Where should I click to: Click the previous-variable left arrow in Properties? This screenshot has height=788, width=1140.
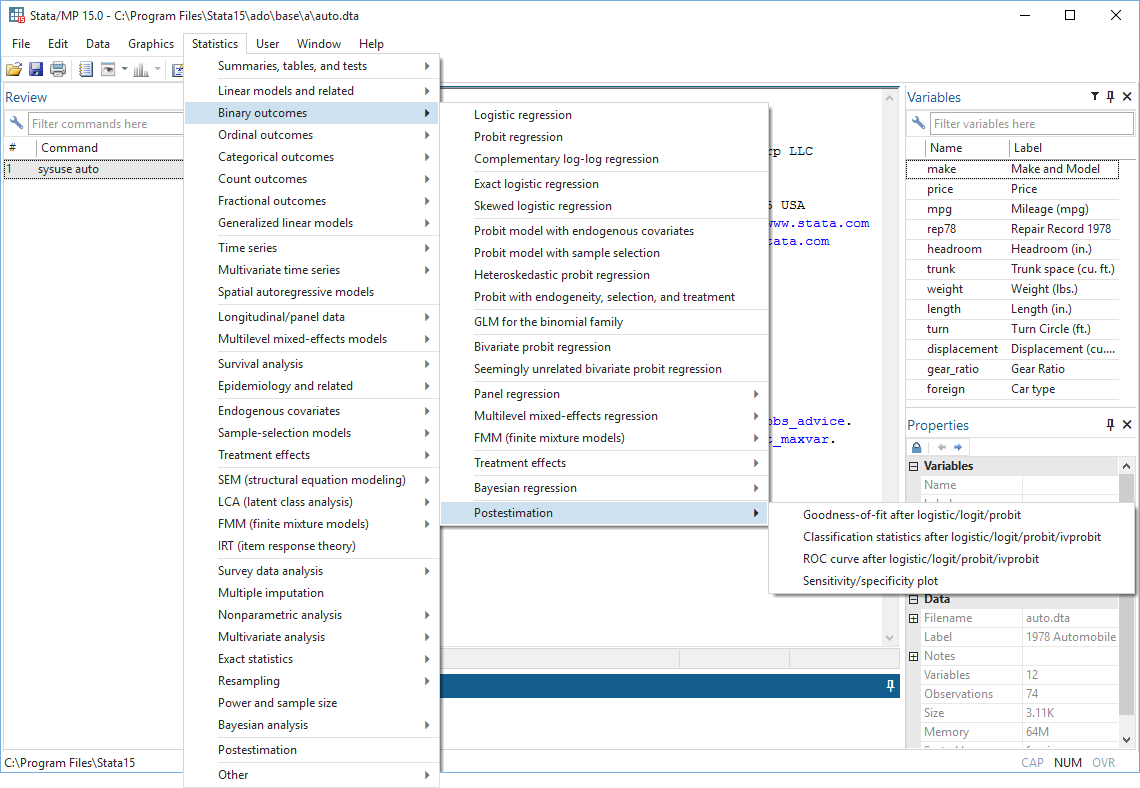(942, 447)
